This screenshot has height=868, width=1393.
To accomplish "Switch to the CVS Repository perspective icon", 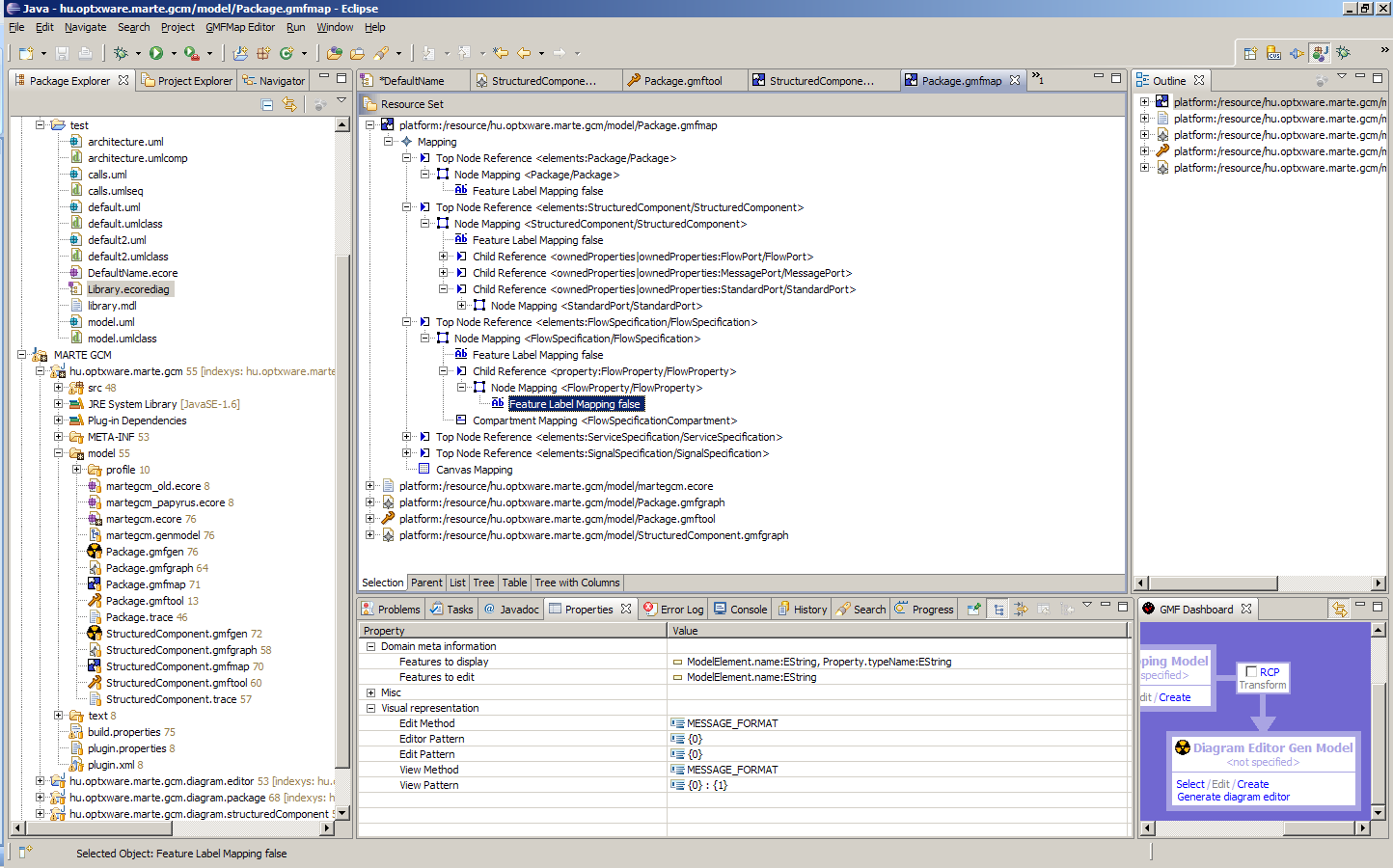I will pyautogui.click(x=1273, y=53).
